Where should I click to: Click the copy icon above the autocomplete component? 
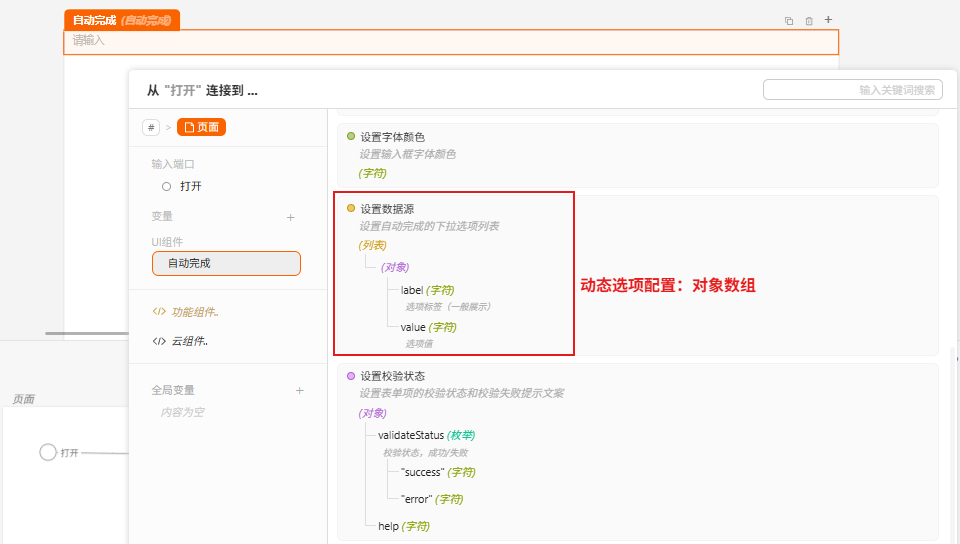[x=789, y=21]
